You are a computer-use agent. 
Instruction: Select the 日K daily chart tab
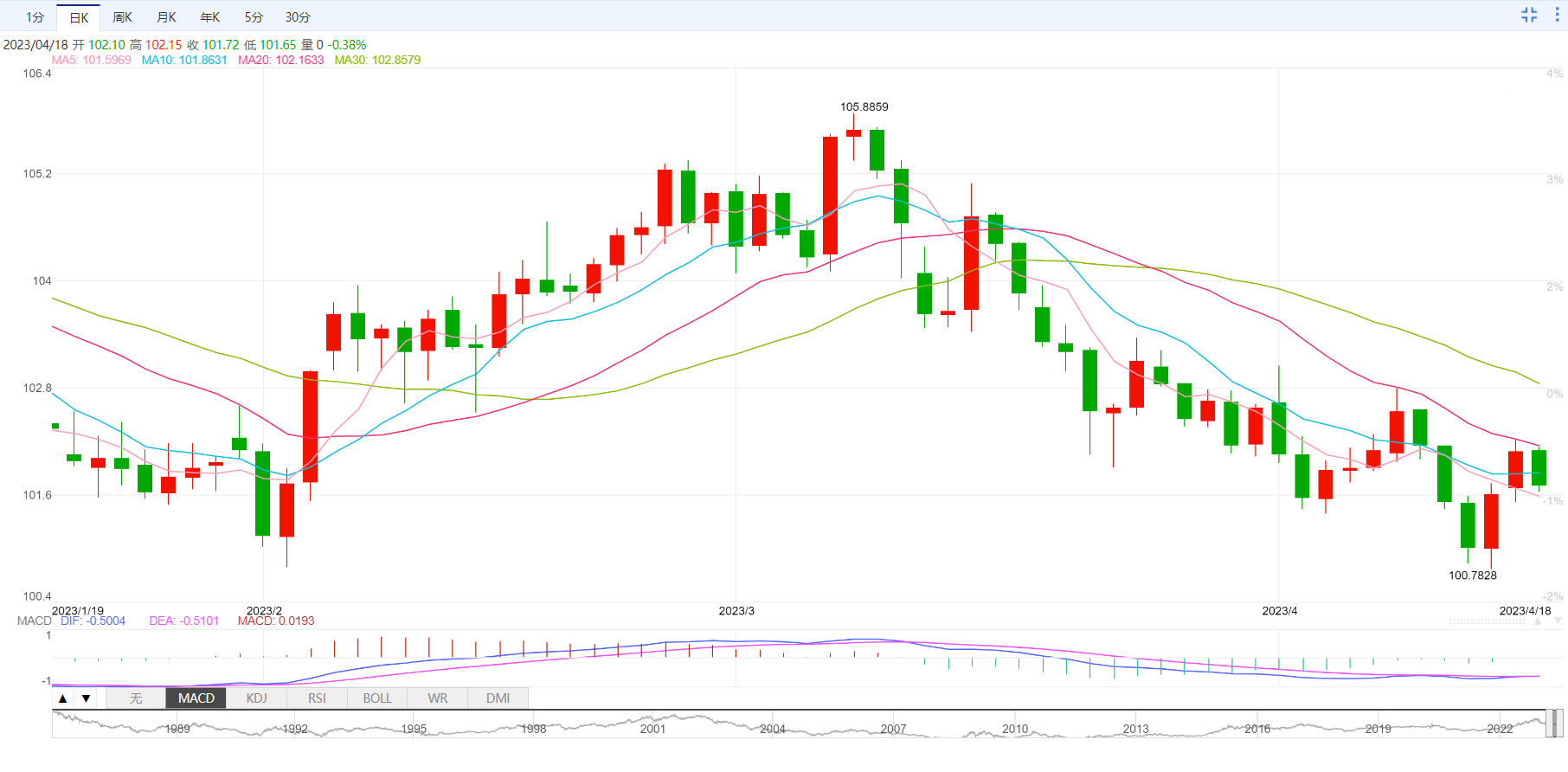pyautogui.click(x=79, y=17)
